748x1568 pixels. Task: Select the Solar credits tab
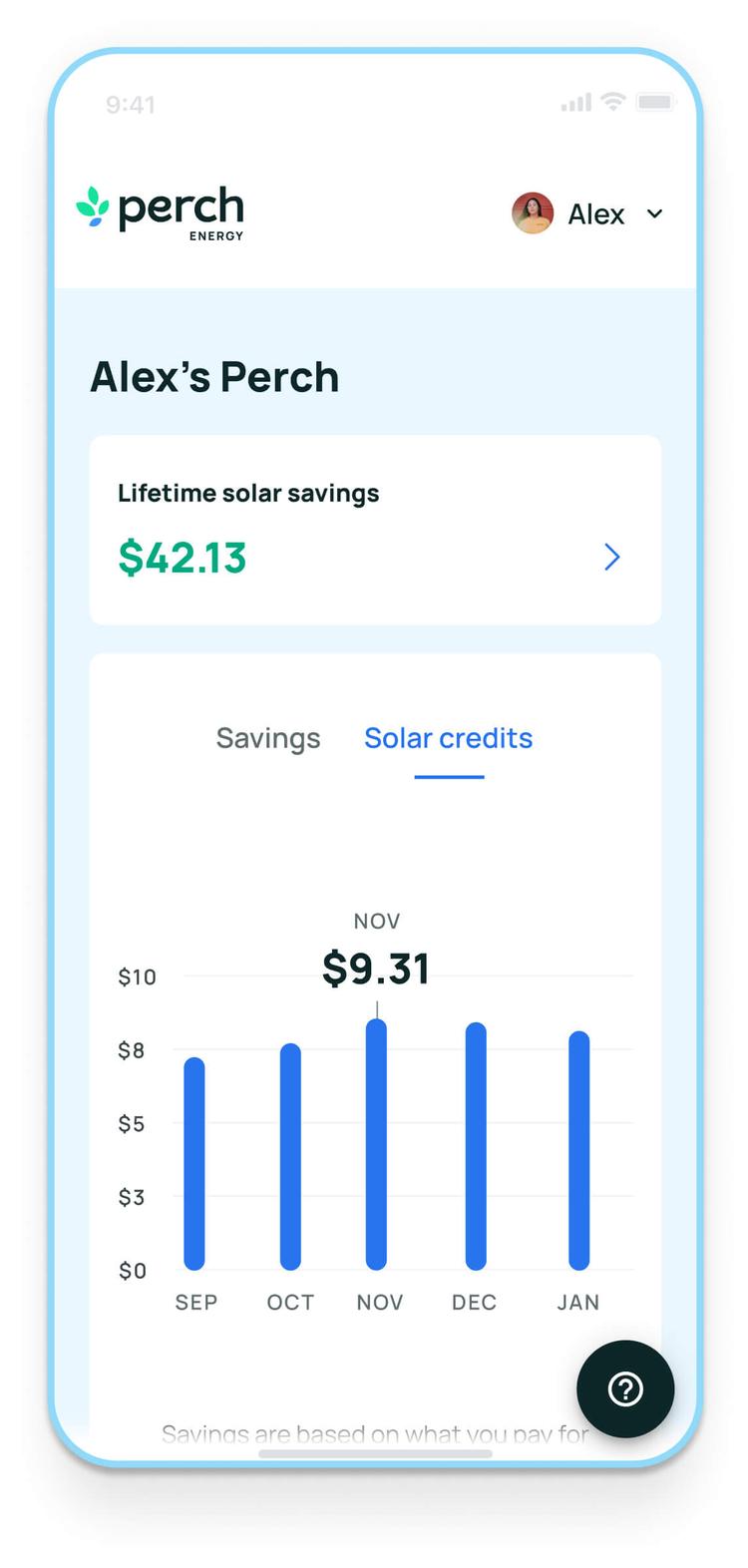[x=448, y=738]
